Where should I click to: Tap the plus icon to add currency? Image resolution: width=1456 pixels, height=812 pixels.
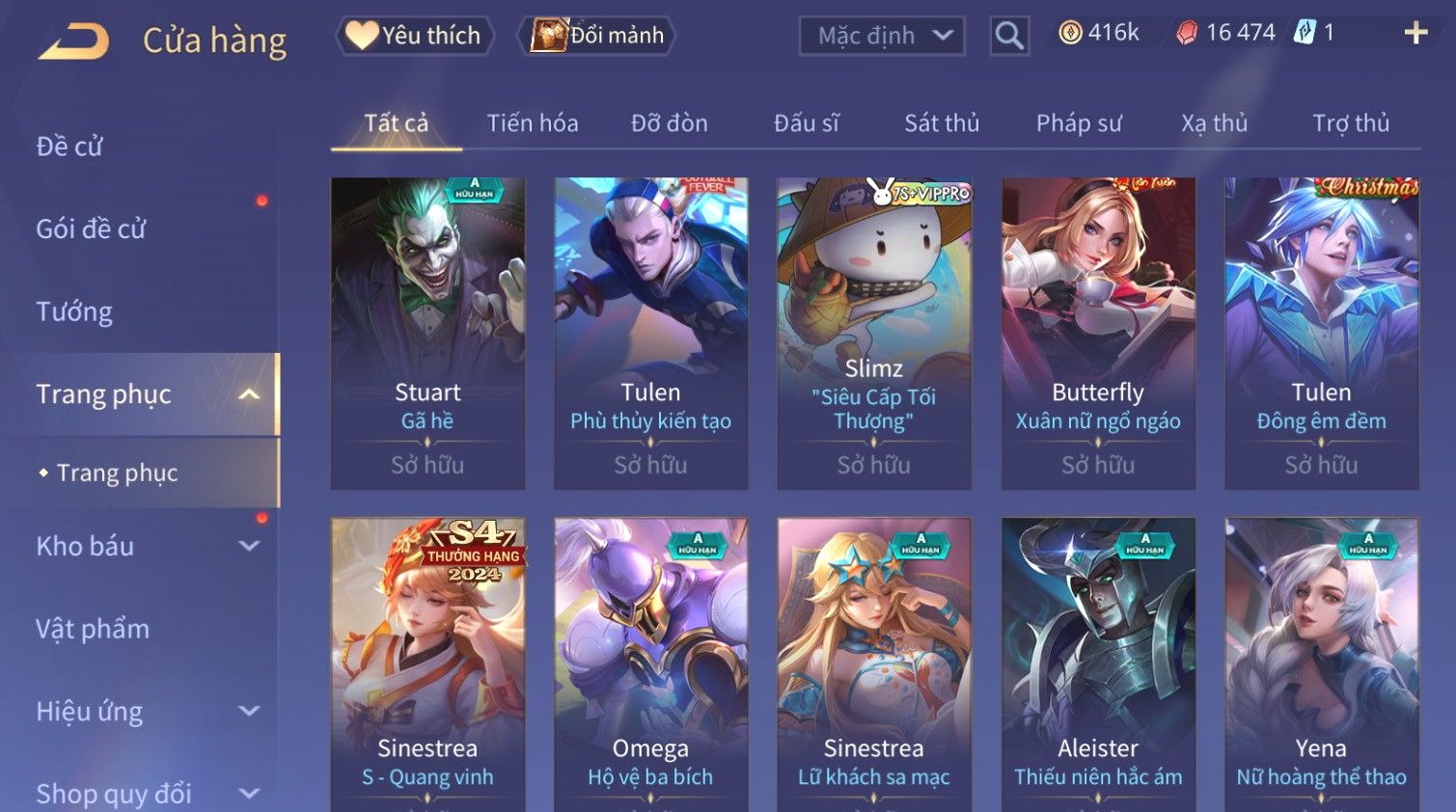[x=1415, y=34]
